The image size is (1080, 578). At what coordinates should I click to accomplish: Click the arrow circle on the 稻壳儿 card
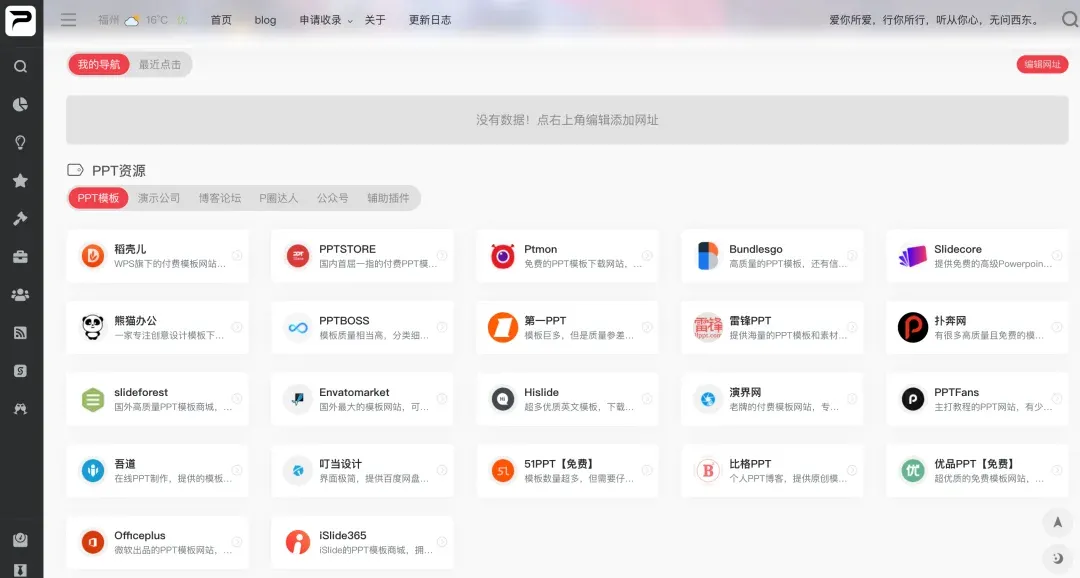(237, 256)
